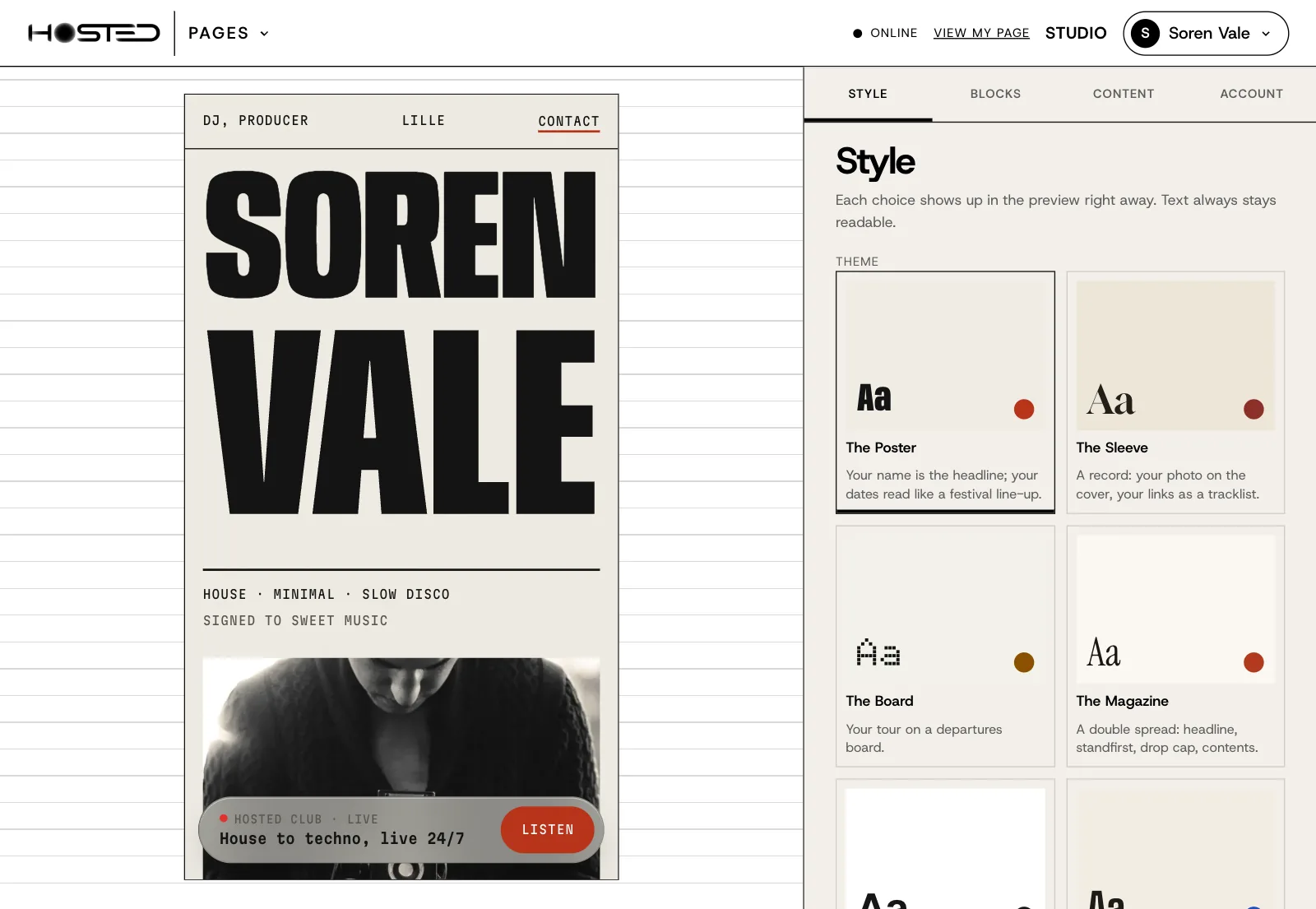Click the 'LILLE' text in preview
Screen dimensions: 1316x909
424,121
